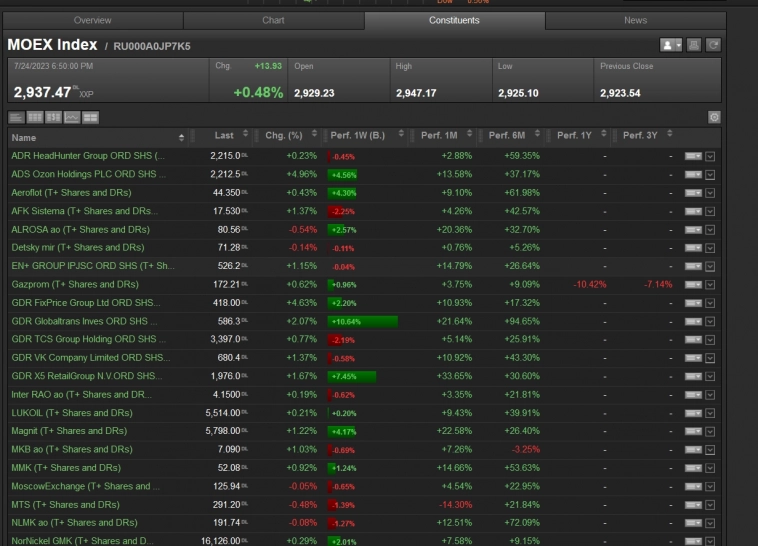Click the green +10.64% bar for Globaltrans
The image size is (758, 546).
pyautogui.click(x=362, y=321)
